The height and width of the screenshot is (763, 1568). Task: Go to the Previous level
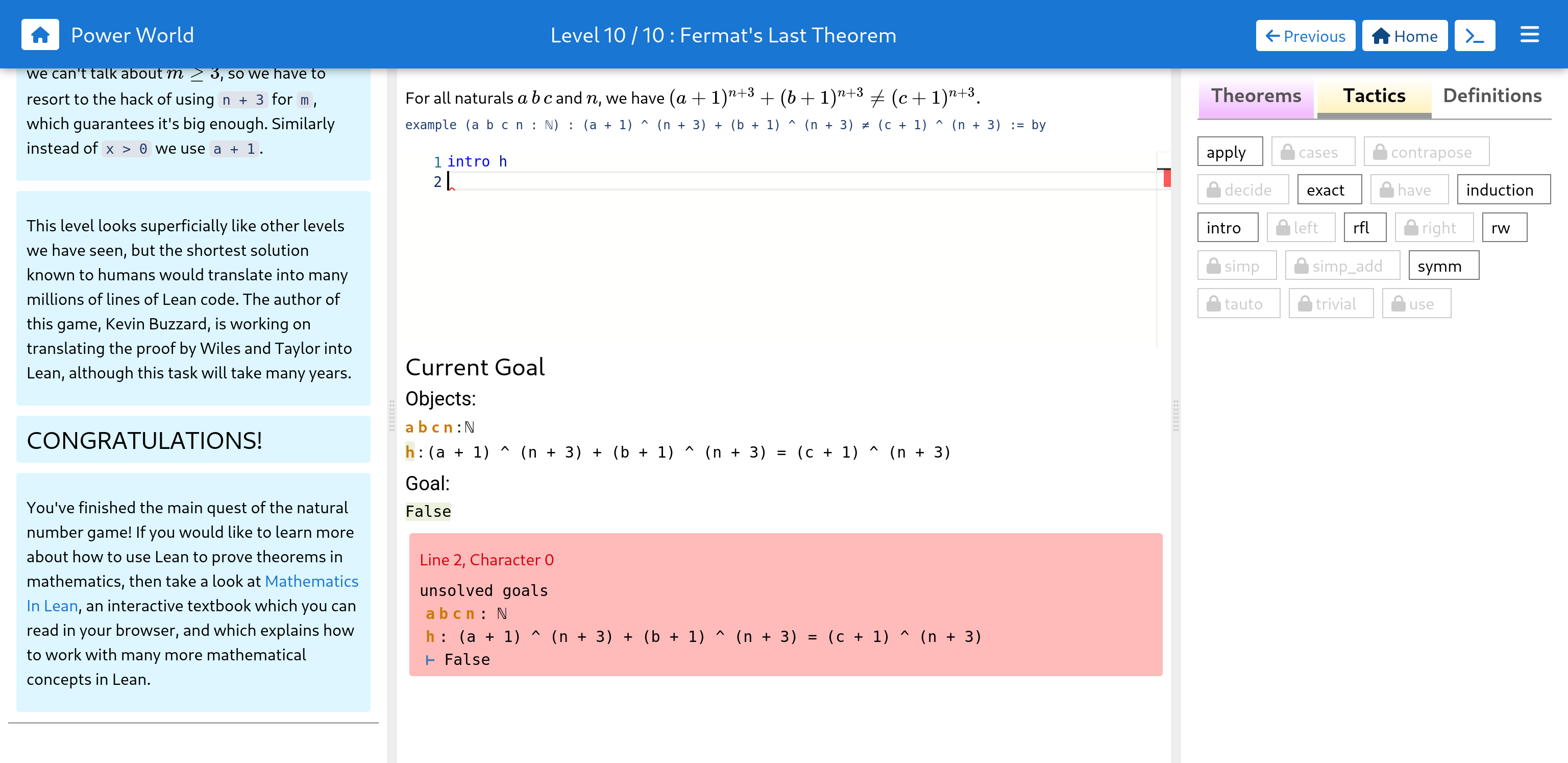(x=1305, y=36)
